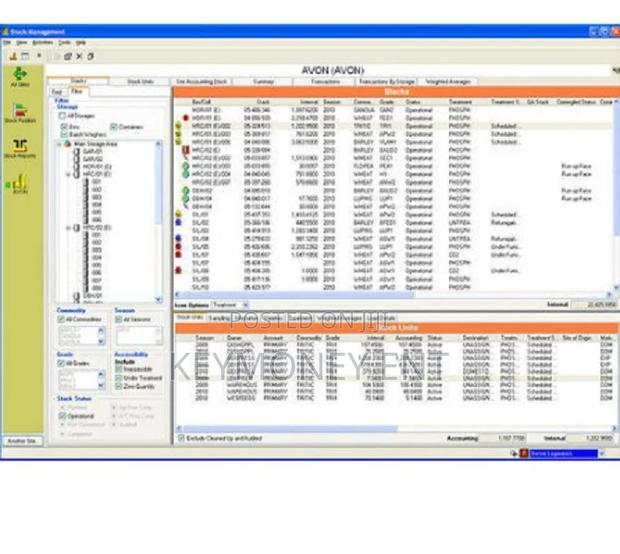Click the calendar-style toolbar icon
The image size is (620, 554).
click(x=25, y=56)
